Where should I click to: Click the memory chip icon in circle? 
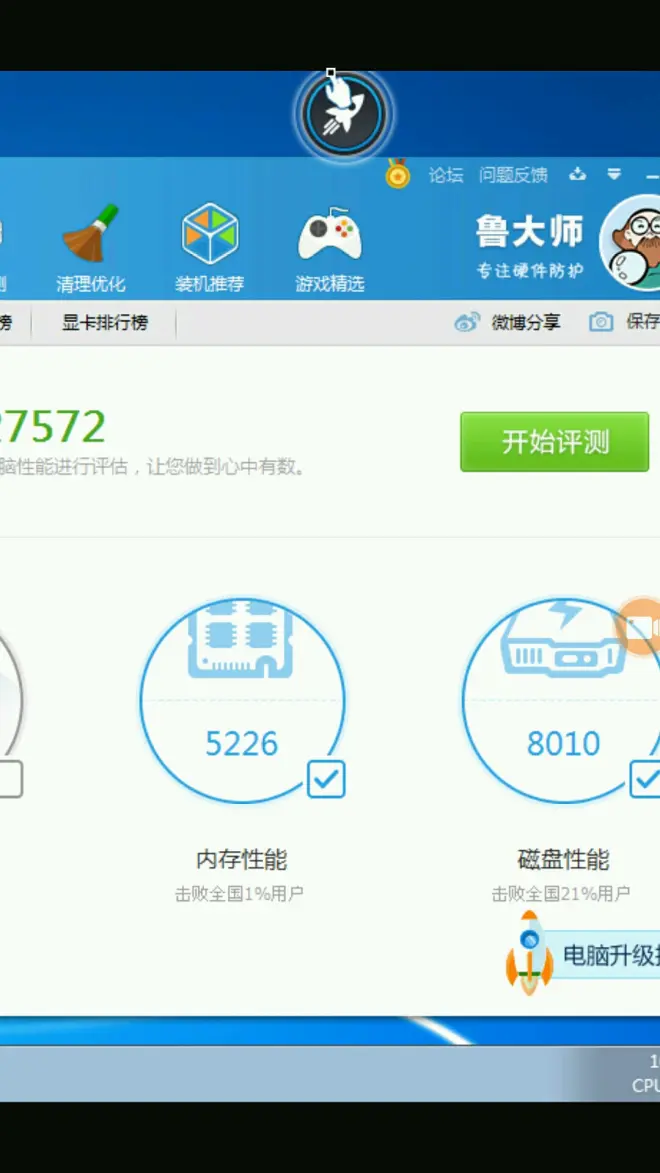241,637
